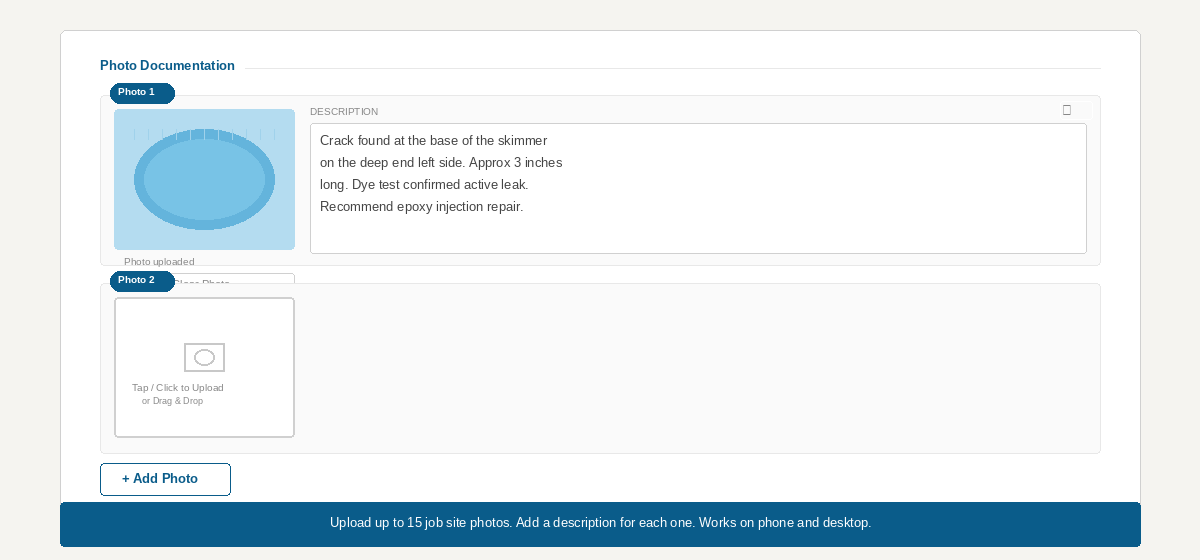Click the 'Upload up to 15 job site photos' banner

(600, 523)
